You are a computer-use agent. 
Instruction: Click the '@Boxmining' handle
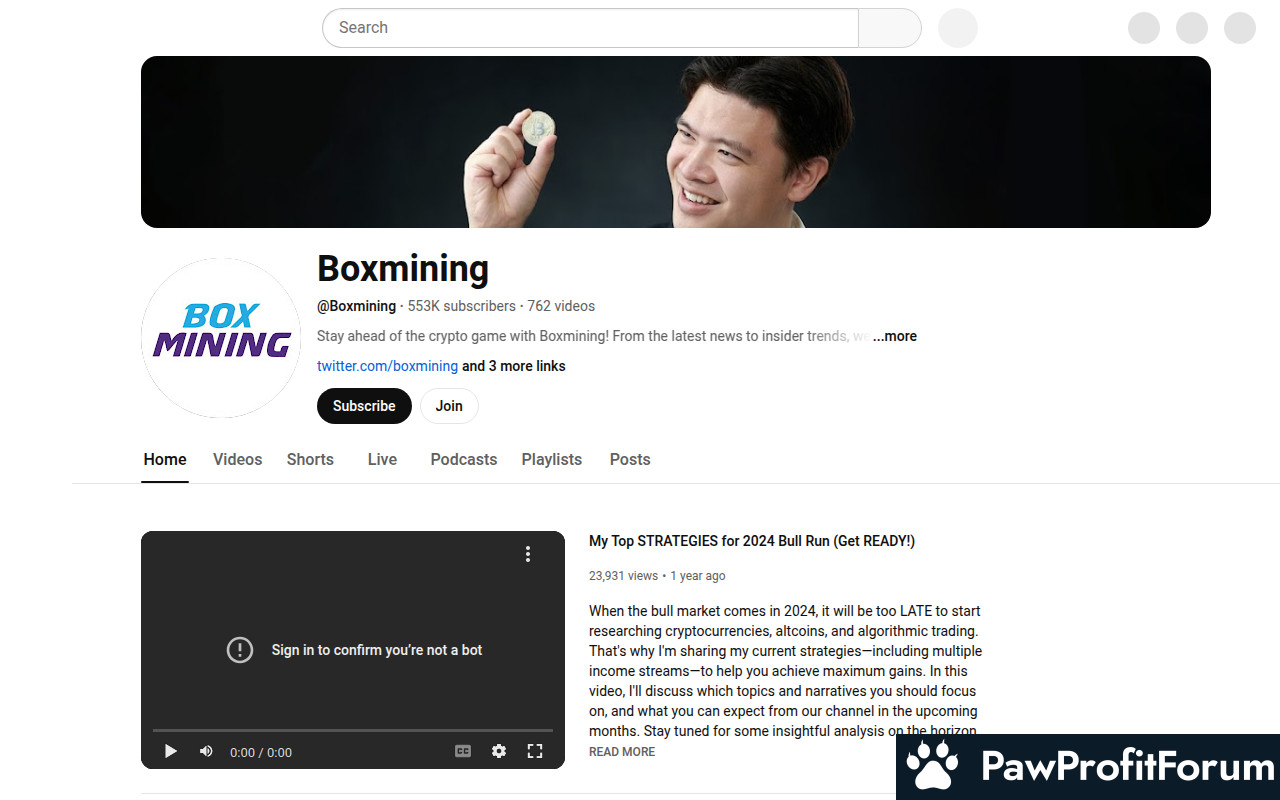point(357,306)
